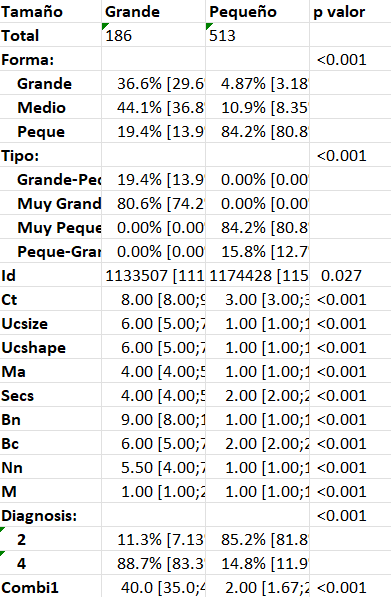
Task: Select cell containing 513 total
Action: coord(257,35)
